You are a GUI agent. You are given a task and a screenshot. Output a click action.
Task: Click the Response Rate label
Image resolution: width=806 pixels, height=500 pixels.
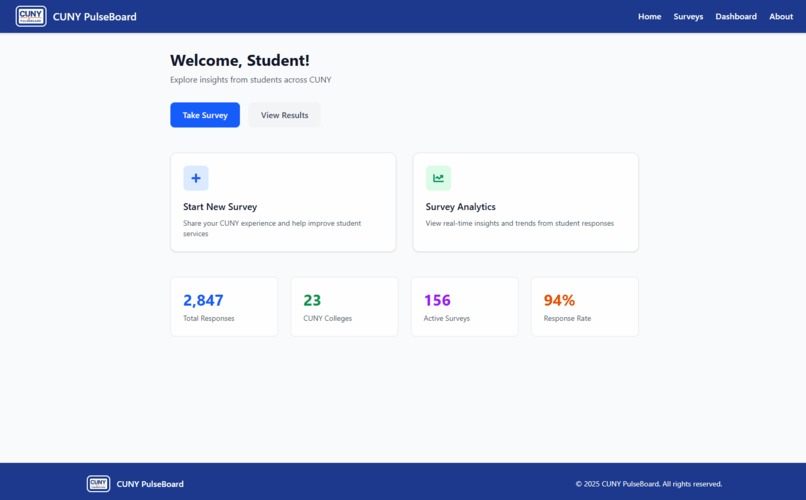pyautogui.click(x=567, y=319)
